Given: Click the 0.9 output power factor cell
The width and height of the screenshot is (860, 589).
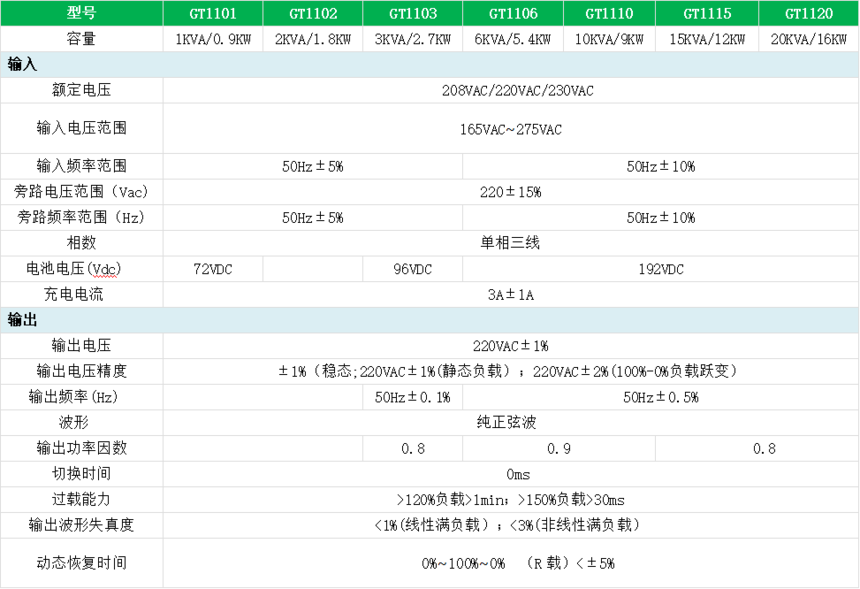Looking at the screenshot, I should [x=559, y=448].
